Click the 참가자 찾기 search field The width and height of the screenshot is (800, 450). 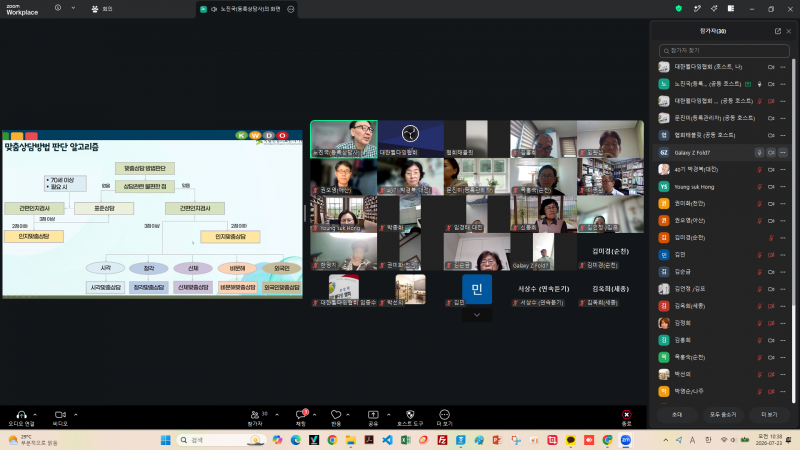(x=724, y=51)
